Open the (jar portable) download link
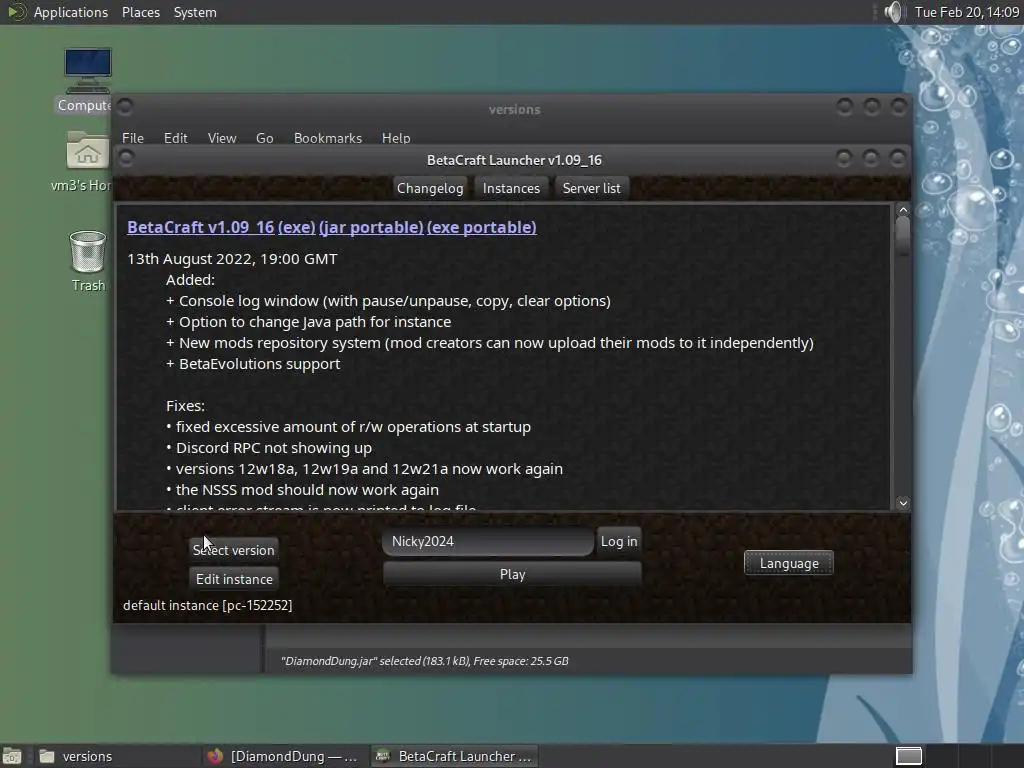1024x768 pixels. pyautogui.click(x=371, y=227)
